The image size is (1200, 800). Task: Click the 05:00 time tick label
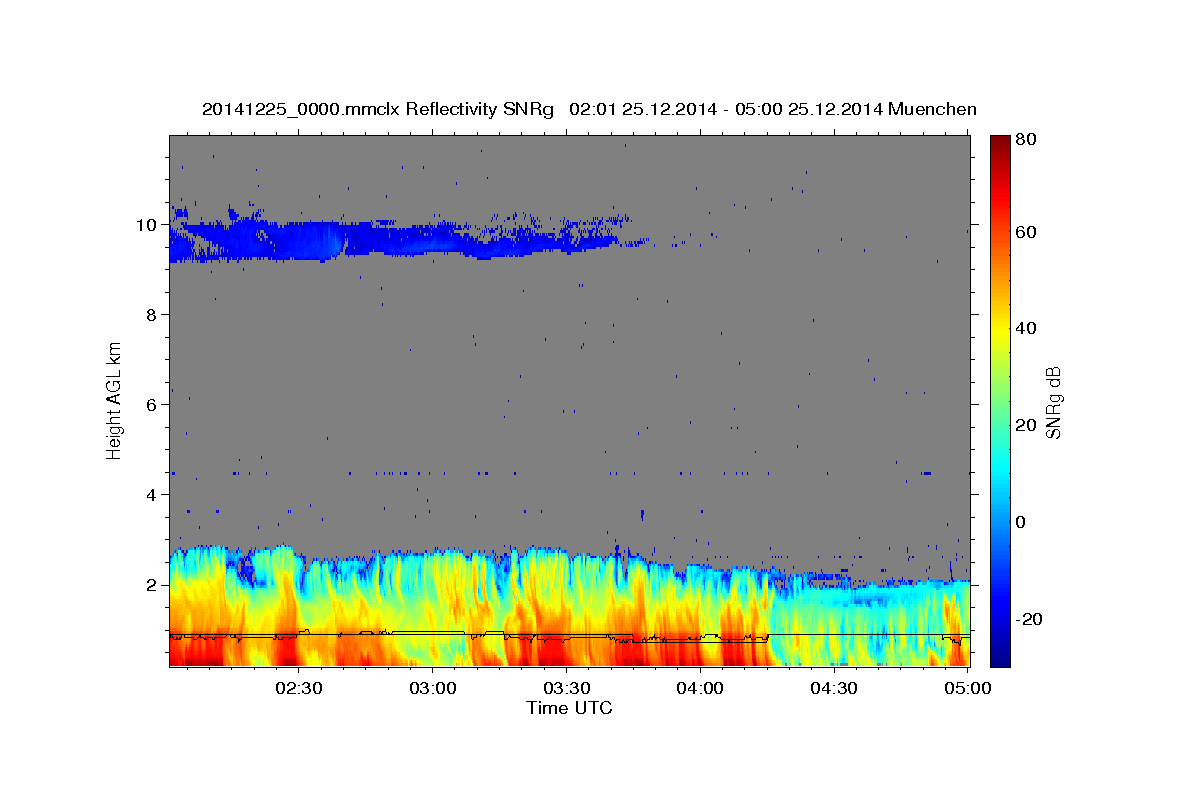968,688
